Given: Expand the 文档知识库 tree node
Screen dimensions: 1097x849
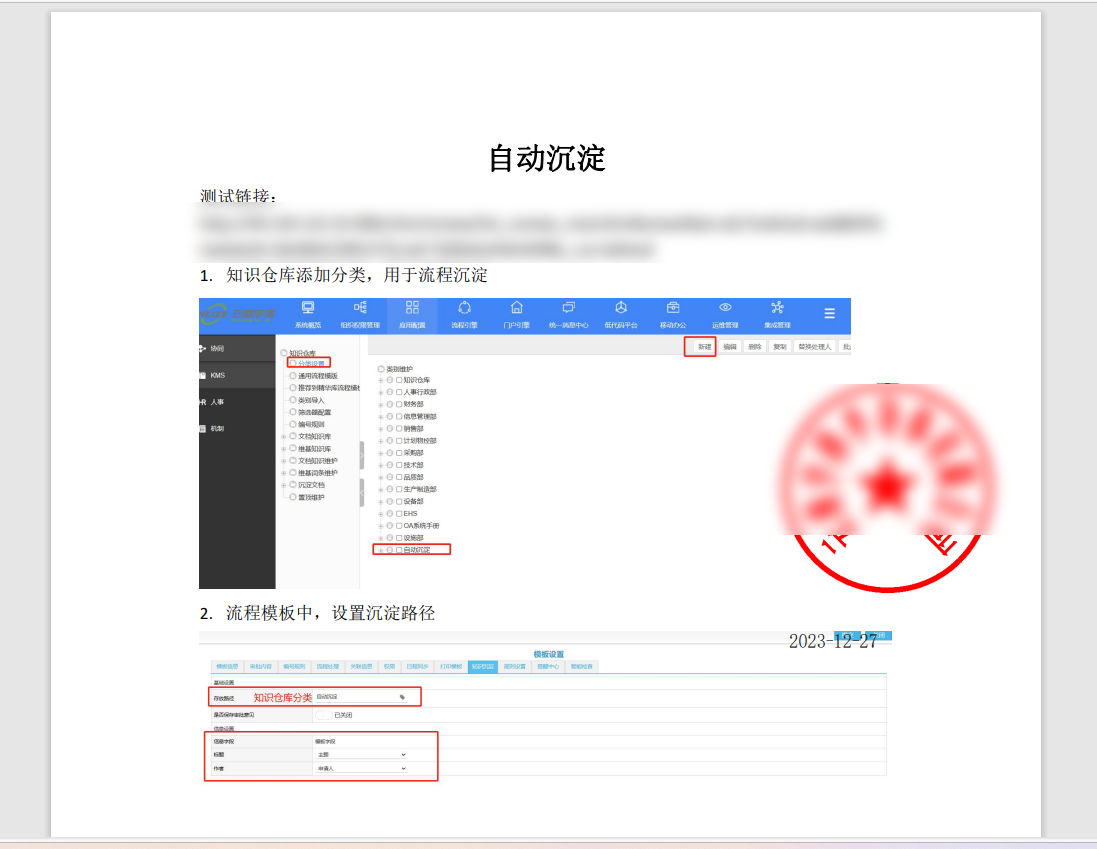Looking at the screenshot, I should 284,437.
